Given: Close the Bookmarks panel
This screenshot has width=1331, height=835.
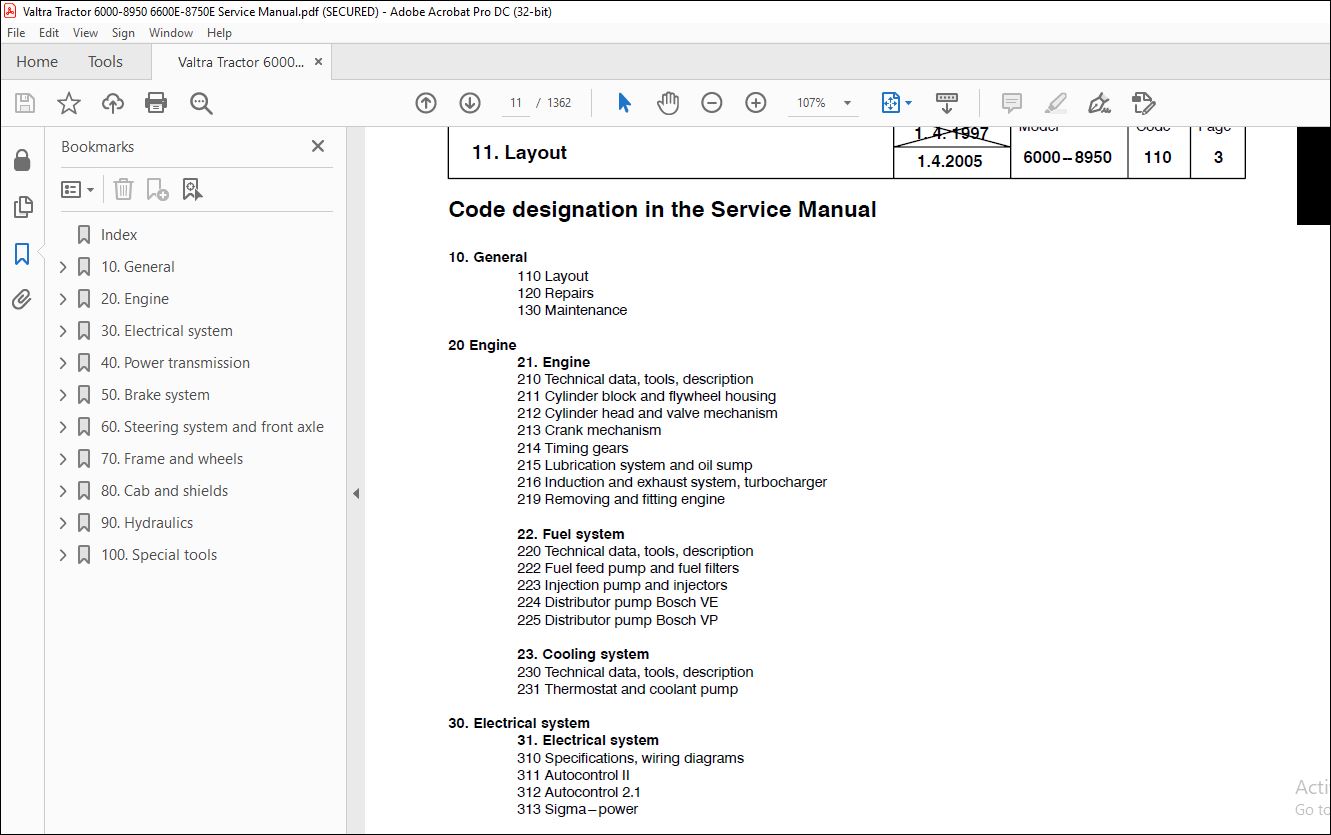Looking at the screenshot, I should 318,146.
